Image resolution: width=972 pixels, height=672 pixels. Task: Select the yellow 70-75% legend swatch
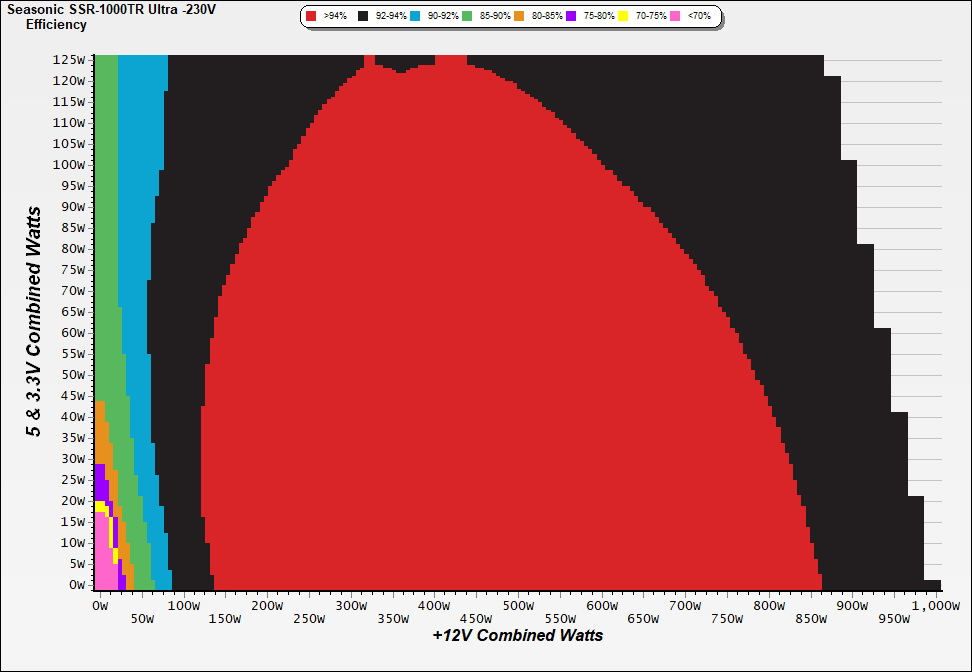(623, 17)
